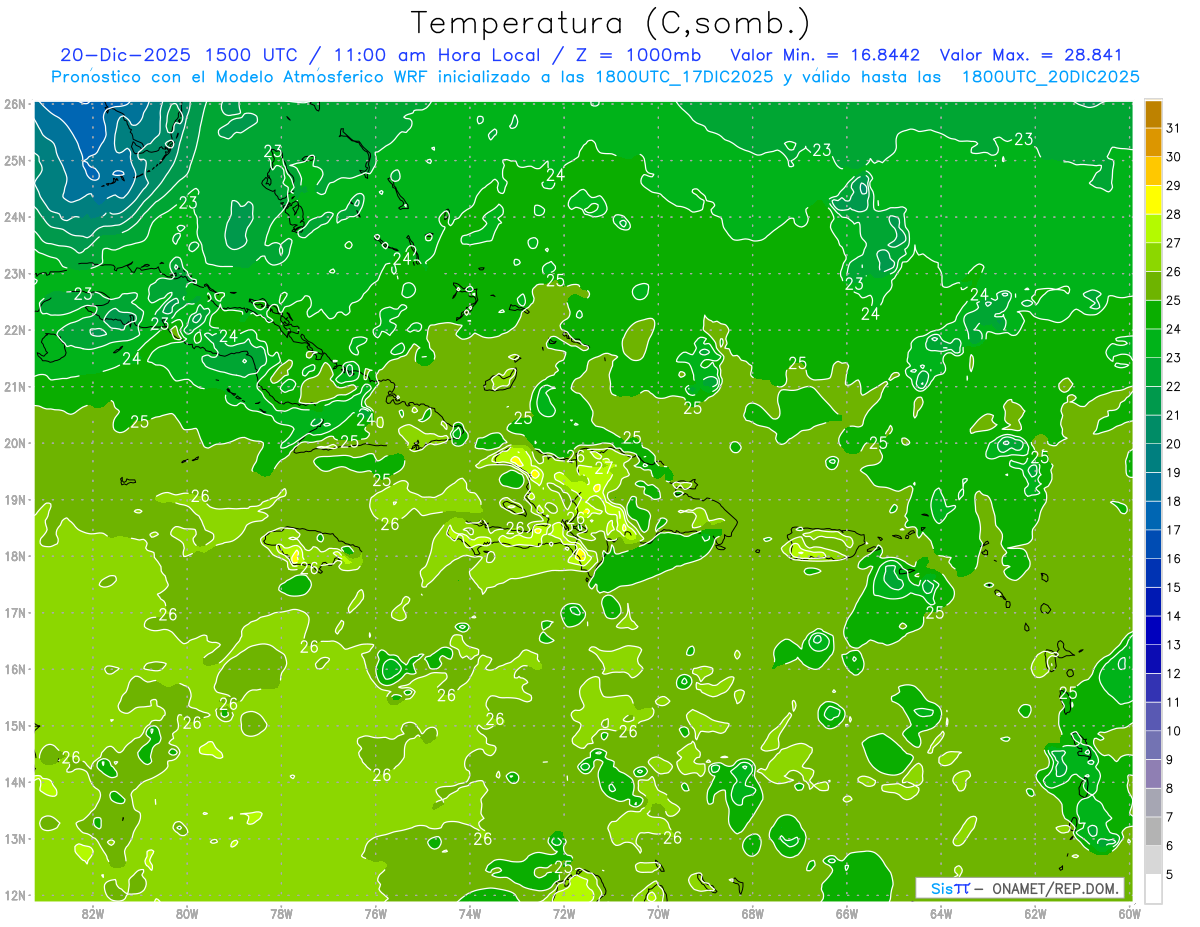Pick the teal swatch between 19 and 20
1200x927 pixels.
click(x=1153, y=458)
